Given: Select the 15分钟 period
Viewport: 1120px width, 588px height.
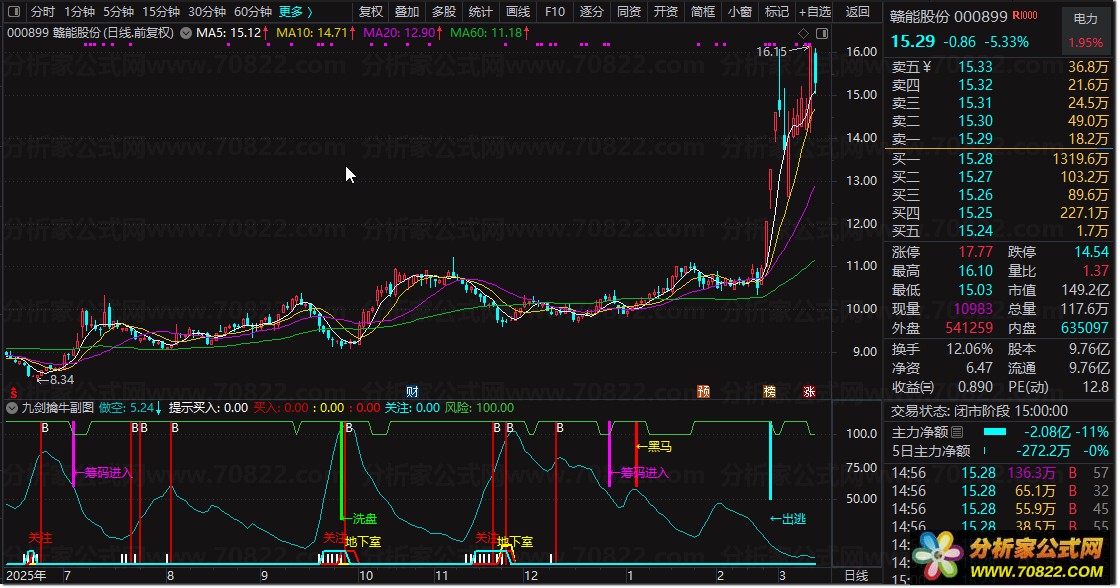Looking at the screenshot, I should click(161, 11).
